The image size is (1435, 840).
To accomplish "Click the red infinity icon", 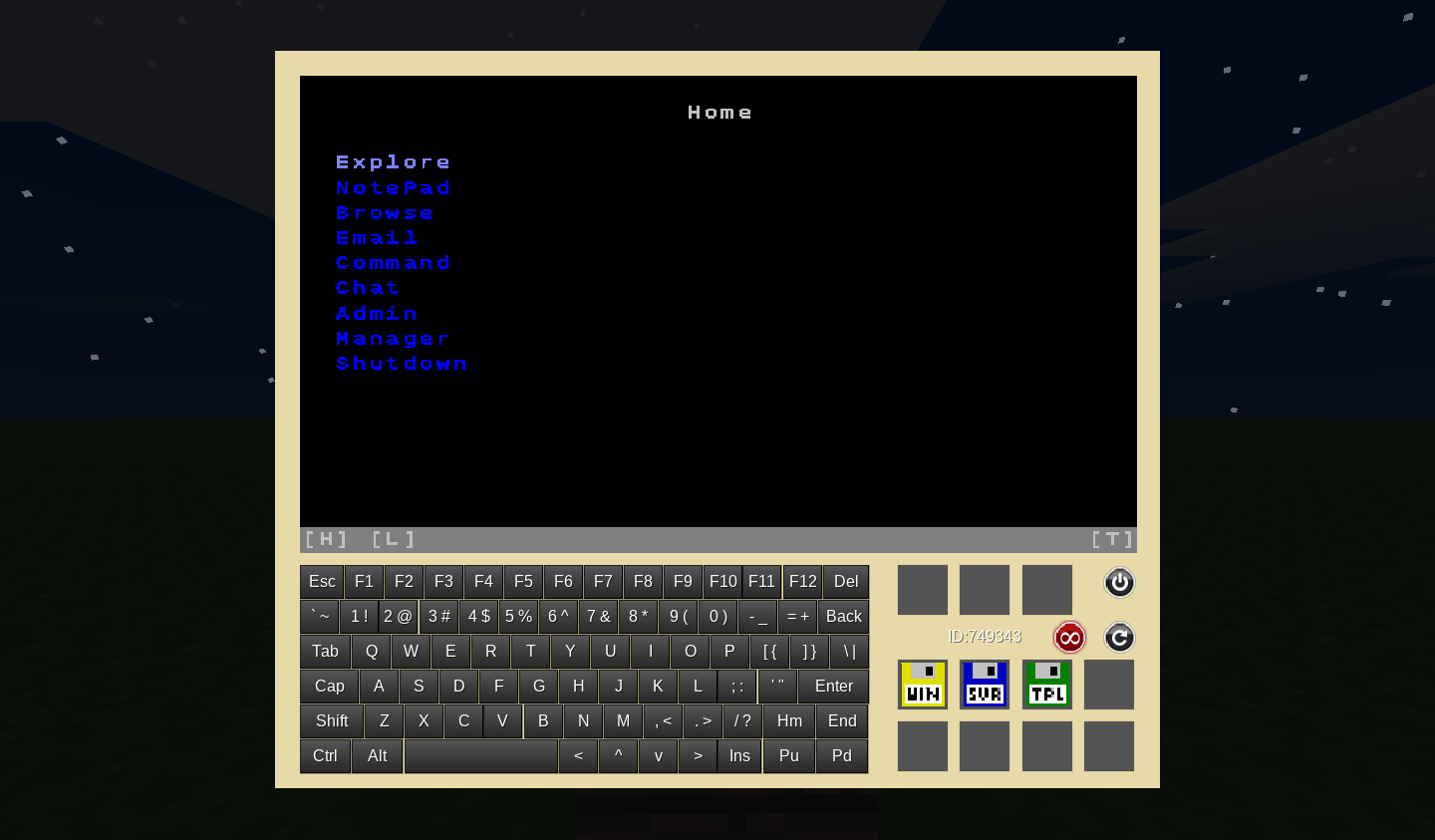I will 1069,637.
